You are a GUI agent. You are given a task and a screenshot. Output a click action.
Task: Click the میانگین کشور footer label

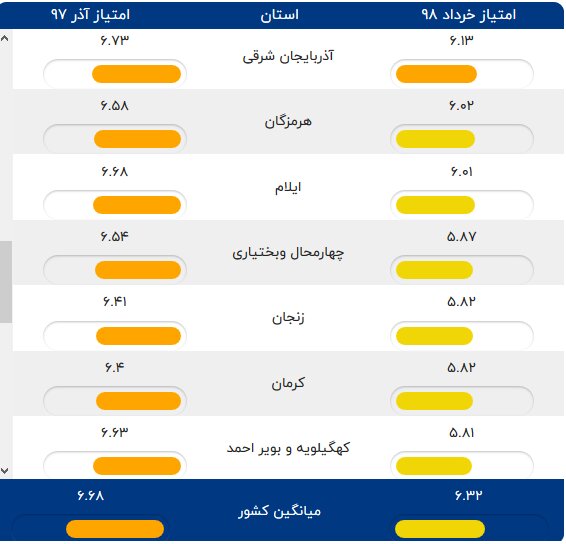pos(279,512)
